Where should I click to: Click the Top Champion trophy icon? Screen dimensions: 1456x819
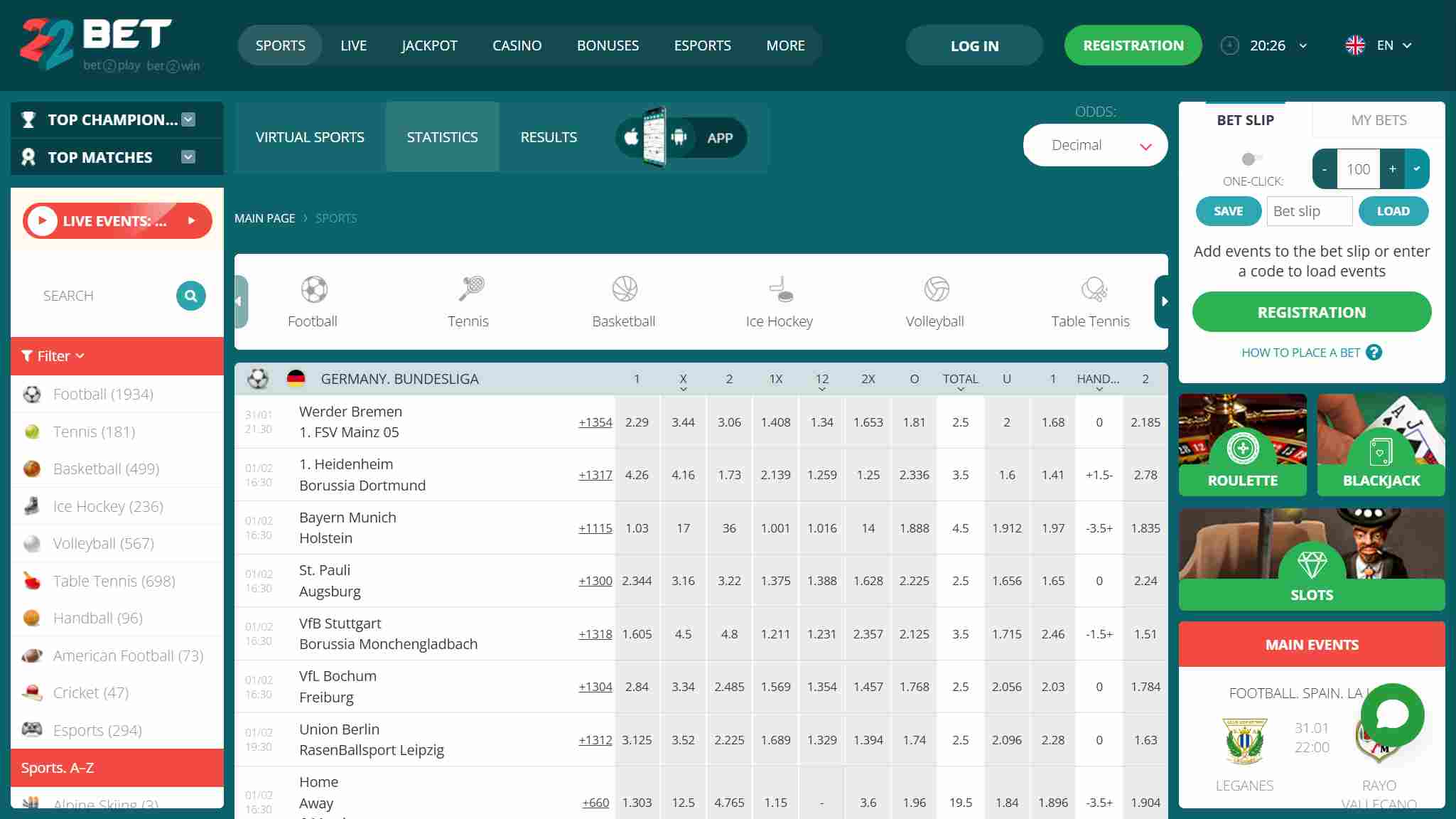28,119
